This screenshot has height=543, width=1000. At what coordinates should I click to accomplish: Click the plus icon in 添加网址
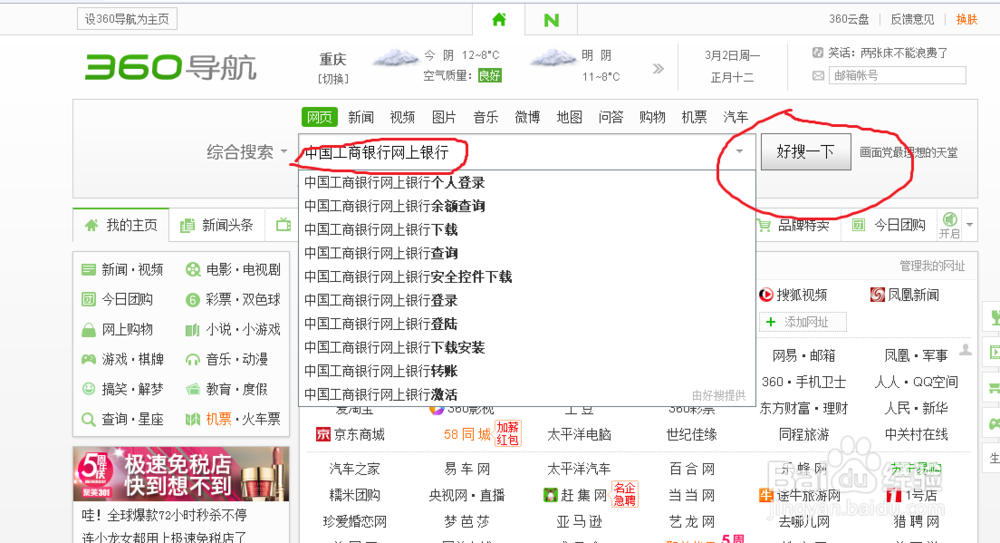click(x=770, y=322)
